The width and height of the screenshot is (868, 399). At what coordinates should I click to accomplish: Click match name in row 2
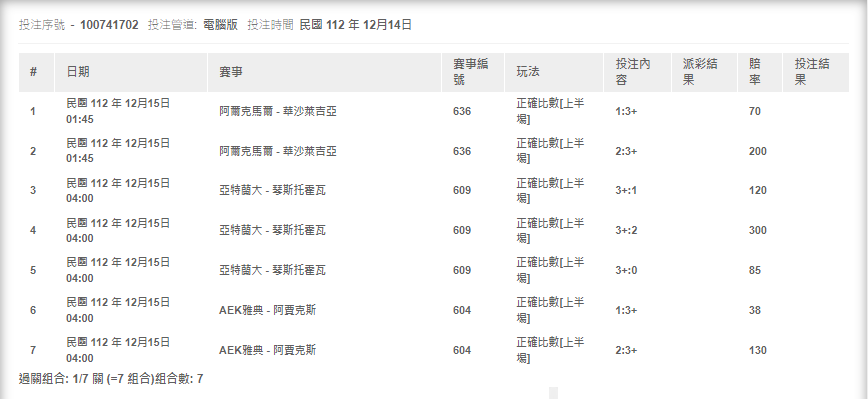278,151
